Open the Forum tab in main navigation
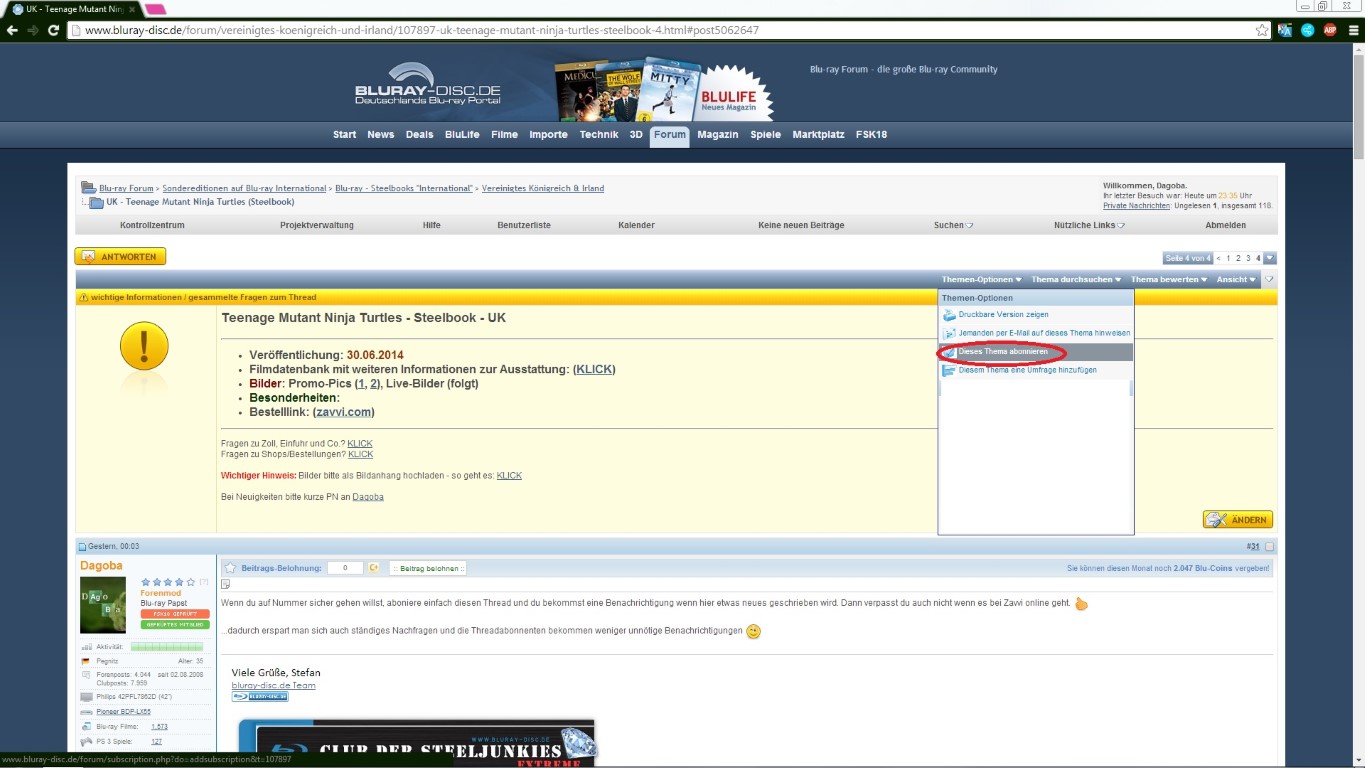 (670, 135)
